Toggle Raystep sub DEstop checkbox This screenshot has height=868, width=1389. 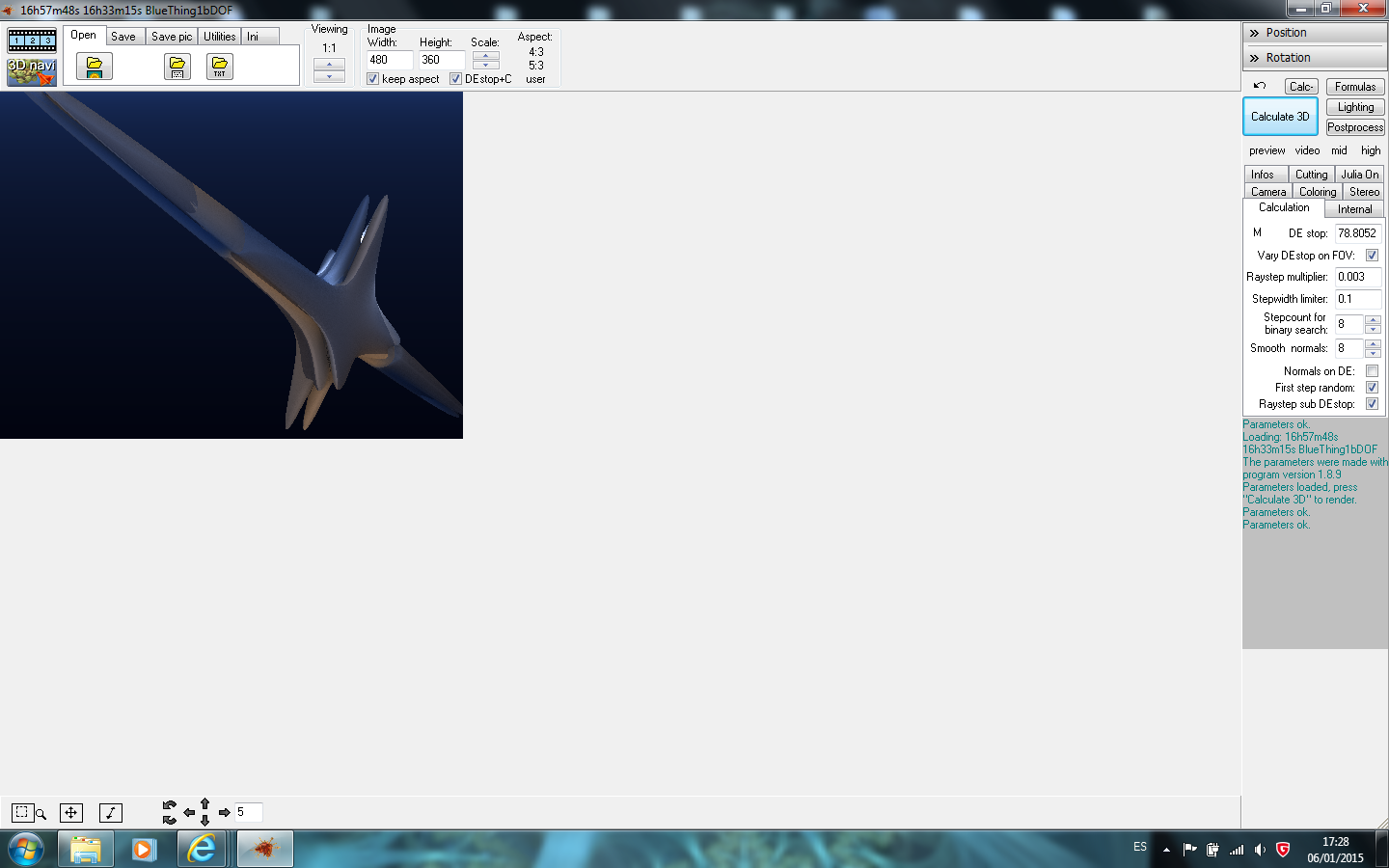coord(1372,404)
